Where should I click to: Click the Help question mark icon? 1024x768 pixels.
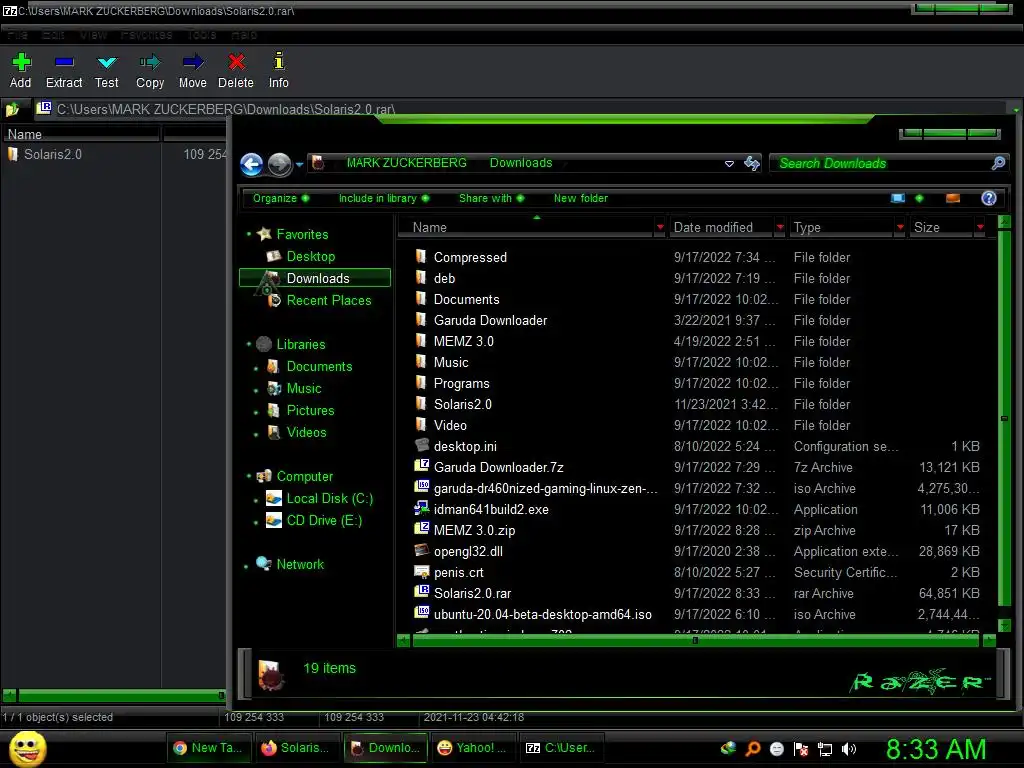[x=989, y=199]
